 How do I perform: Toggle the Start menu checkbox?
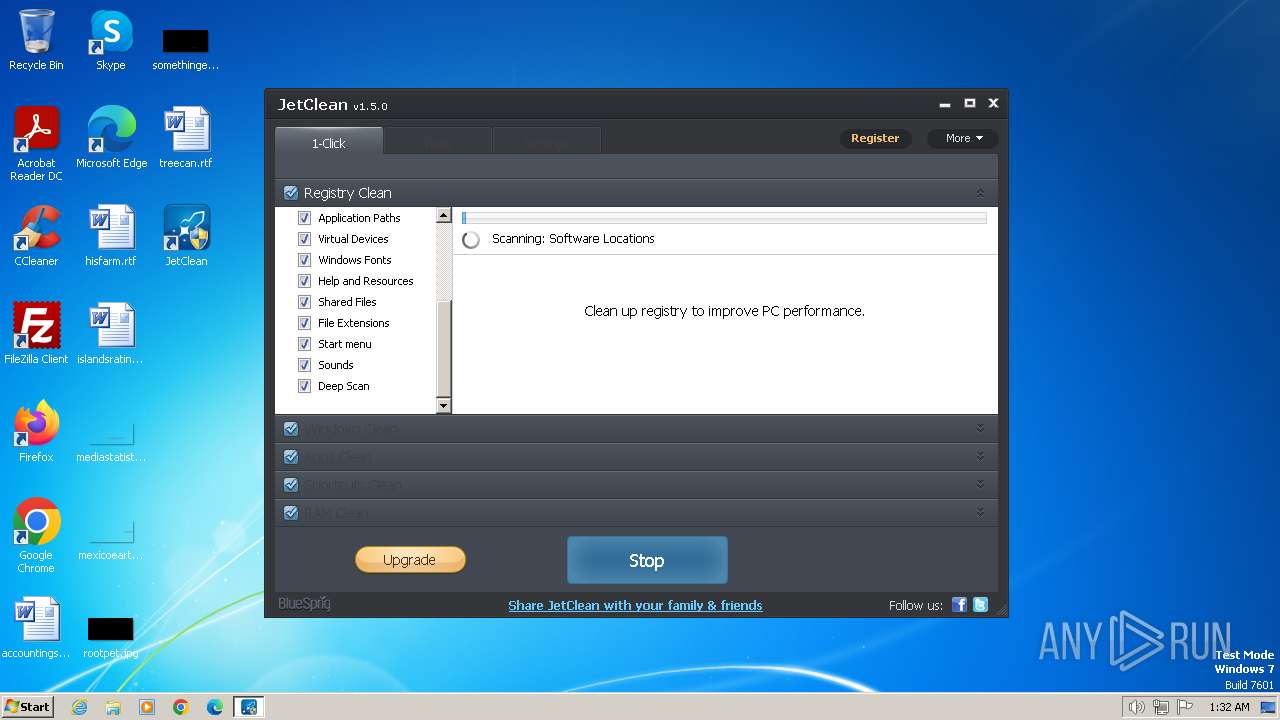305,344
